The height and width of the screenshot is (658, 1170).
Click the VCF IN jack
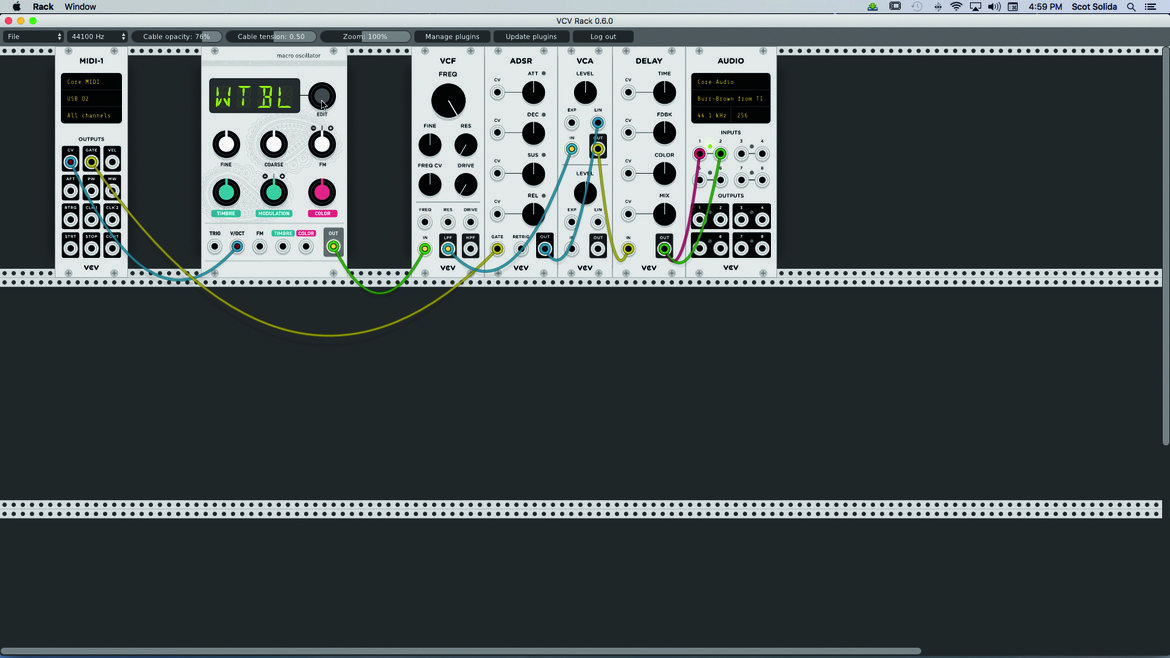425,248
